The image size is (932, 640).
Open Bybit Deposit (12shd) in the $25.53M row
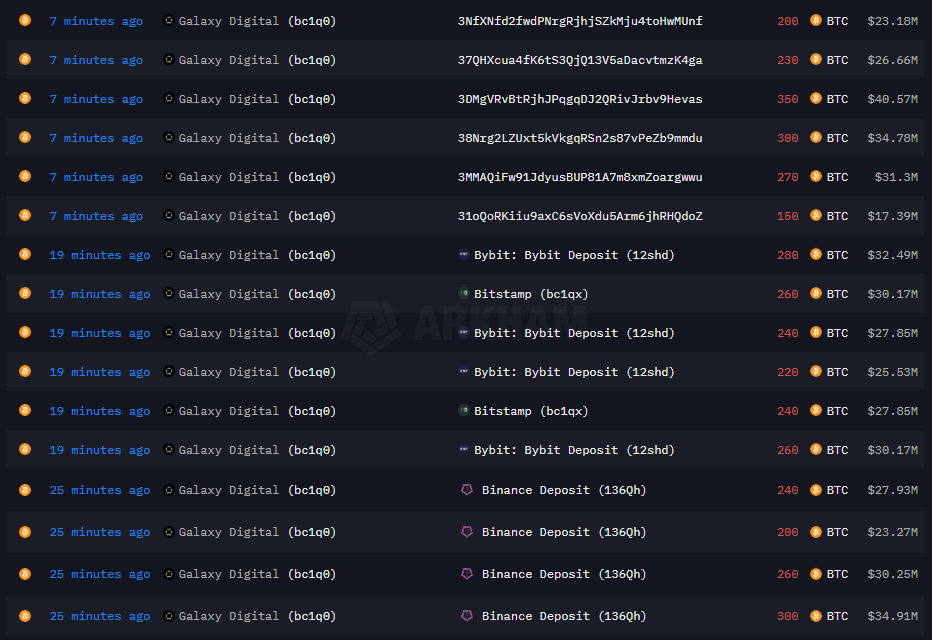coord(574,372)
